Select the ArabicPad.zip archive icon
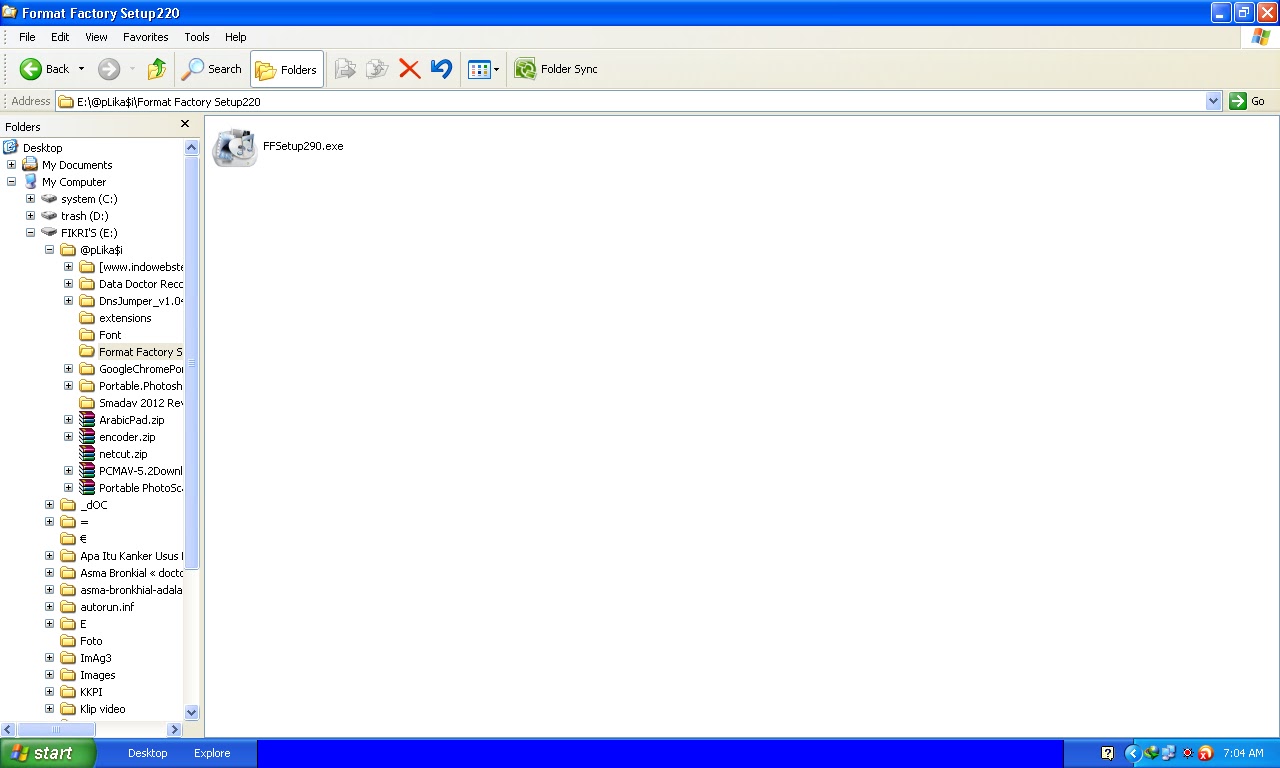 click(x=87, y=420)
